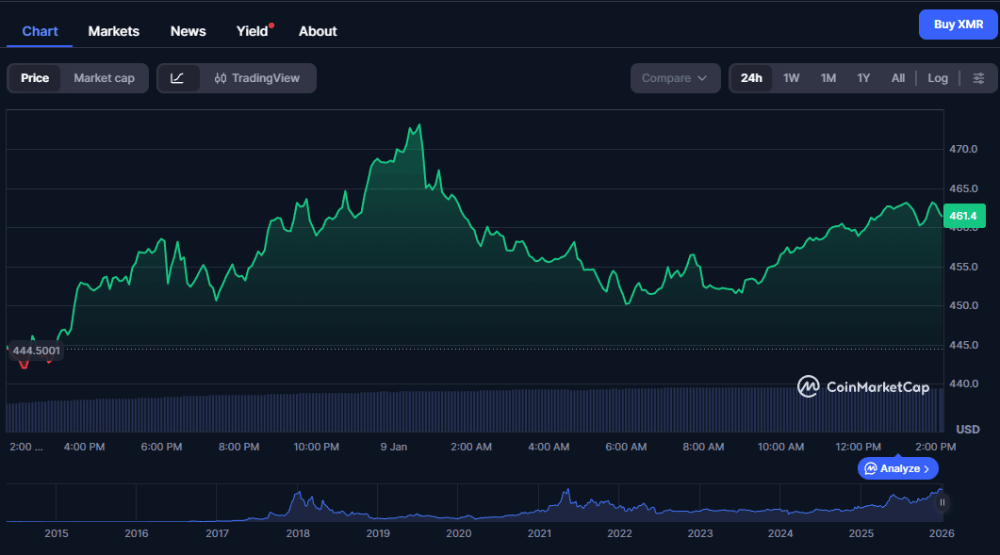Viewport: 1000px width, 555px height.
Task: Click the line chart icon
Action: pyautogui.click(x=178, y=78)
